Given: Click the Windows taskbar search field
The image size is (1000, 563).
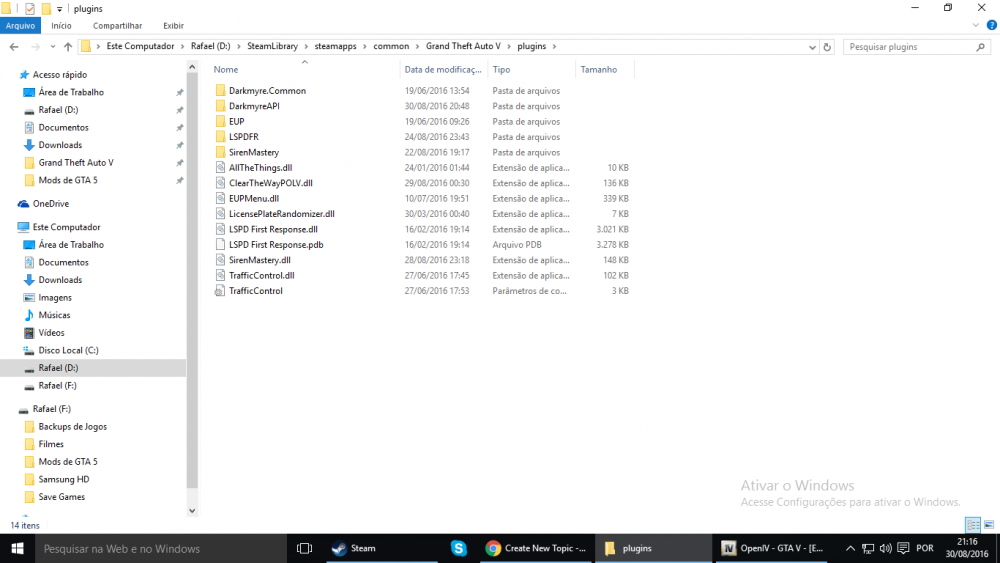Looking at the screenshot, I should [x=161, y=548].
